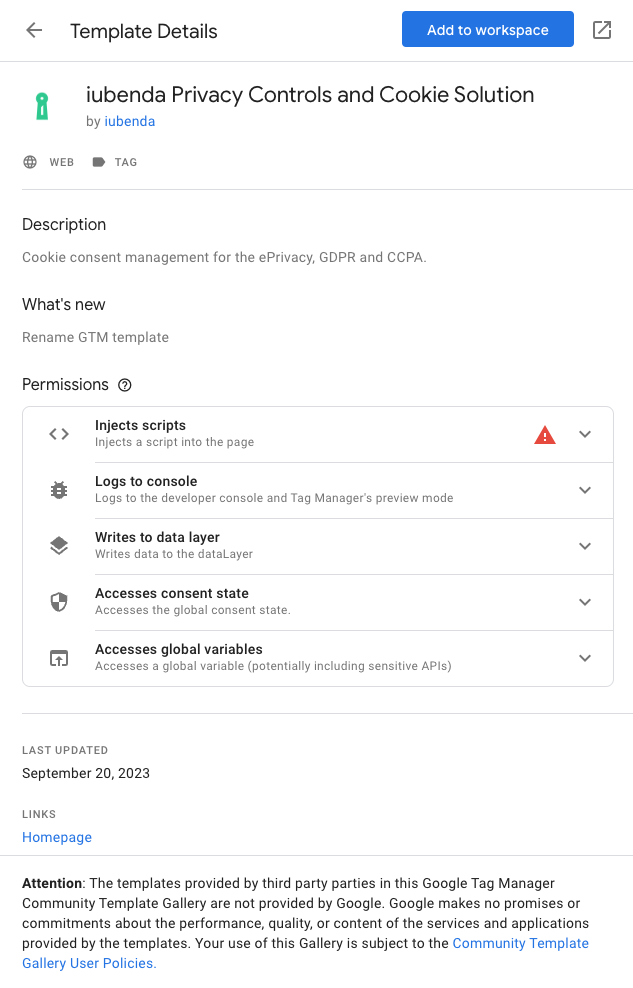633x988 pixels.
Task: Click the Permissions help question mark icon
Action: pos(125,385)
